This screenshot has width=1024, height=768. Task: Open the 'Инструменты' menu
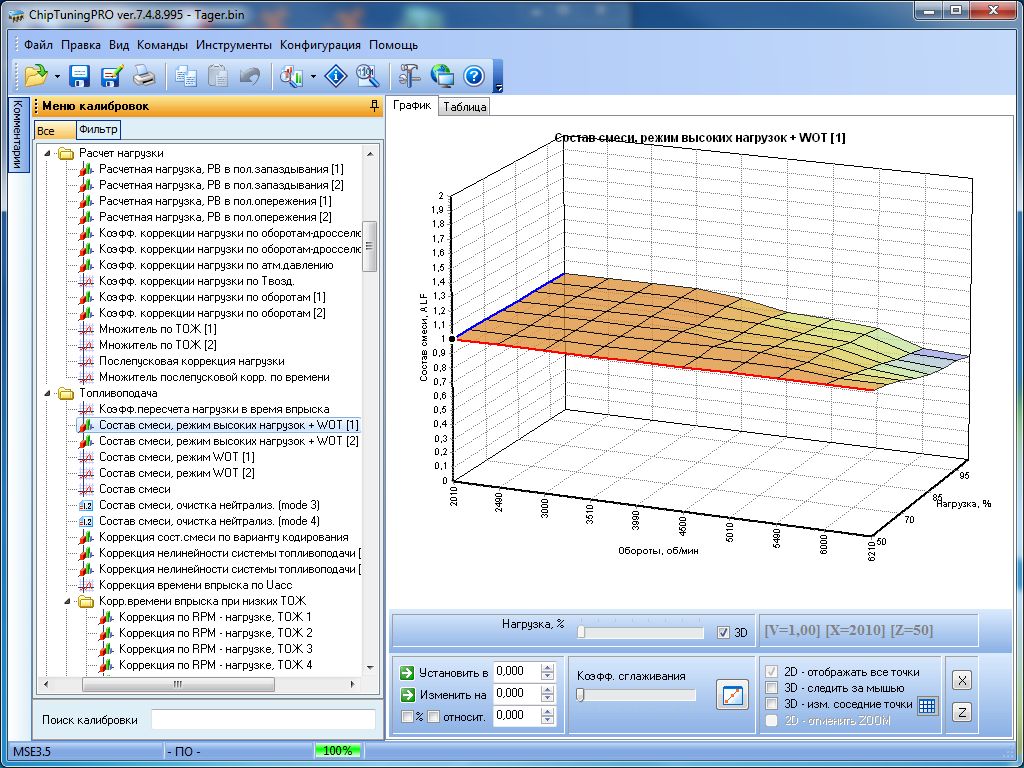click(x=233, y=45)
